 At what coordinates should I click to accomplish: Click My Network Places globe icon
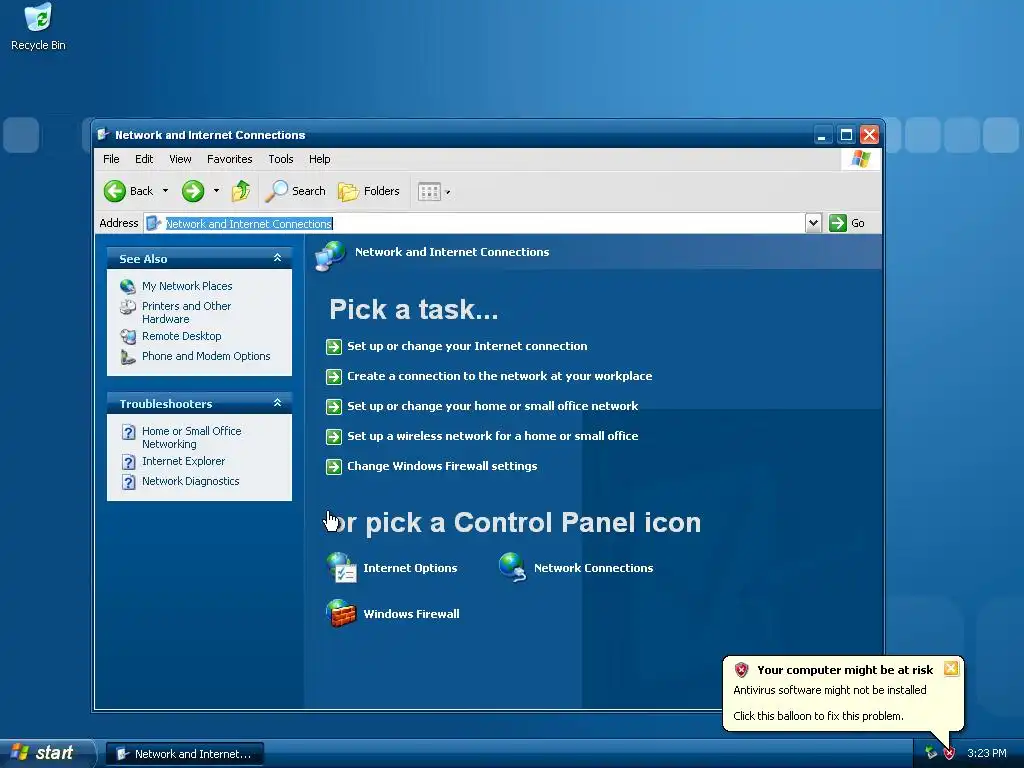[x=128, y=286]
